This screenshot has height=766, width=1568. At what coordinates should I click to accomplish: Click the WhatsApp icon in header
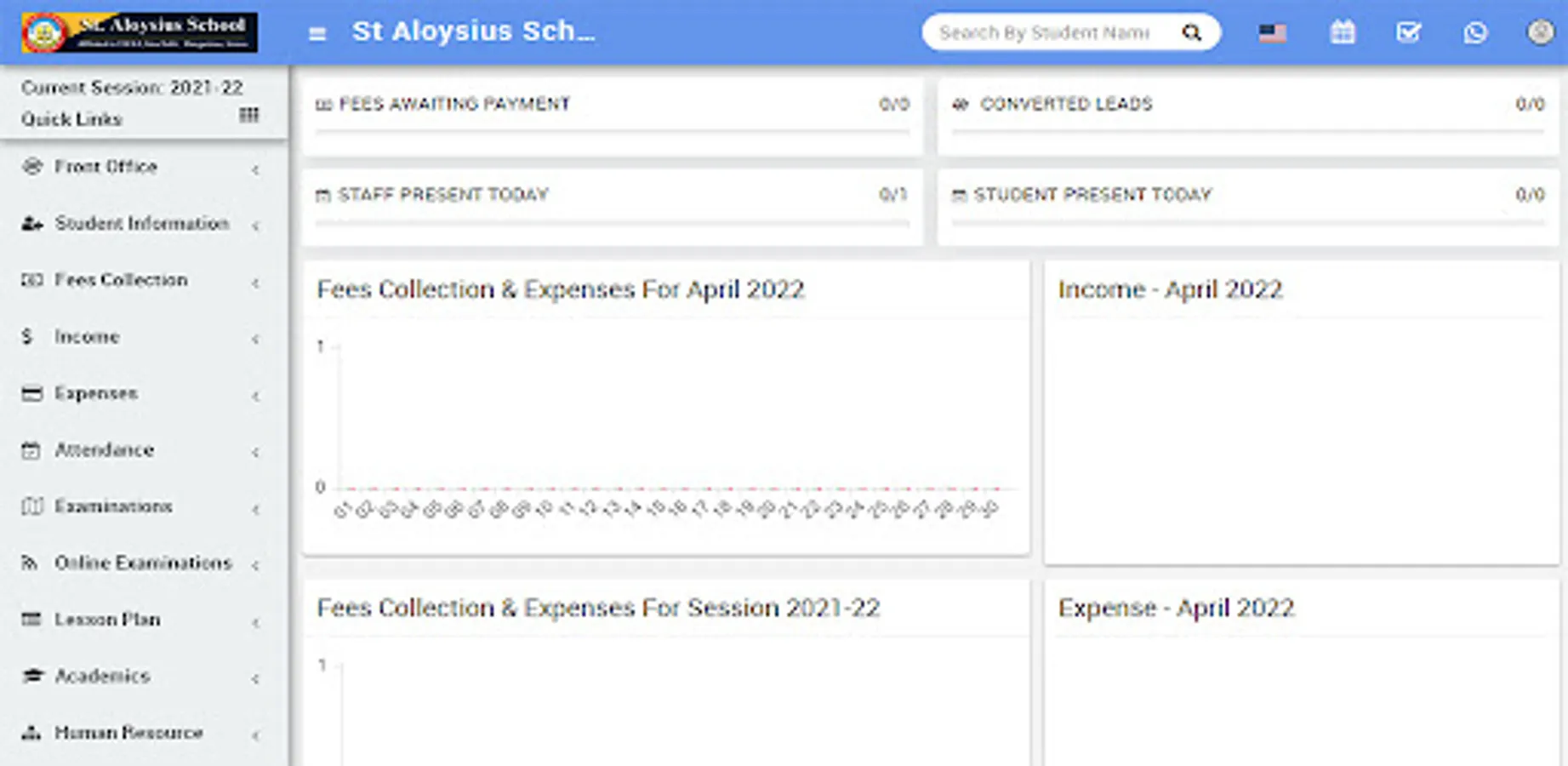pyautogui.click(x=1475, y=33)
